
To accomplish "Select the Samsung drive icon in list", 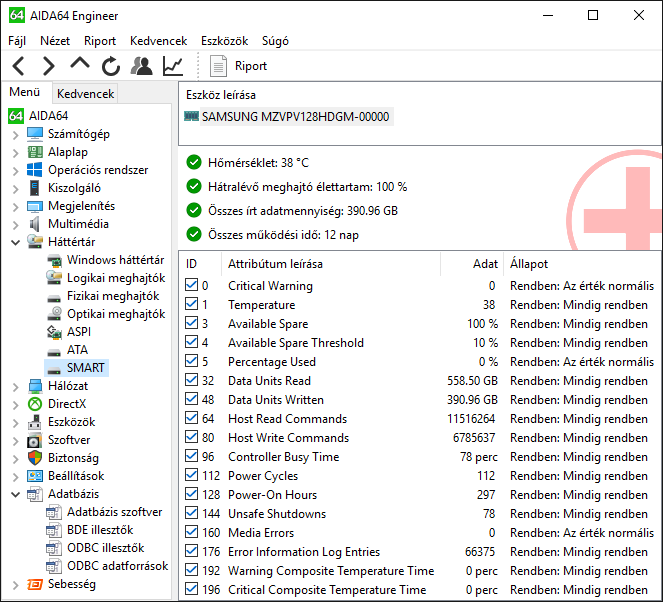I will coord(192,116).
